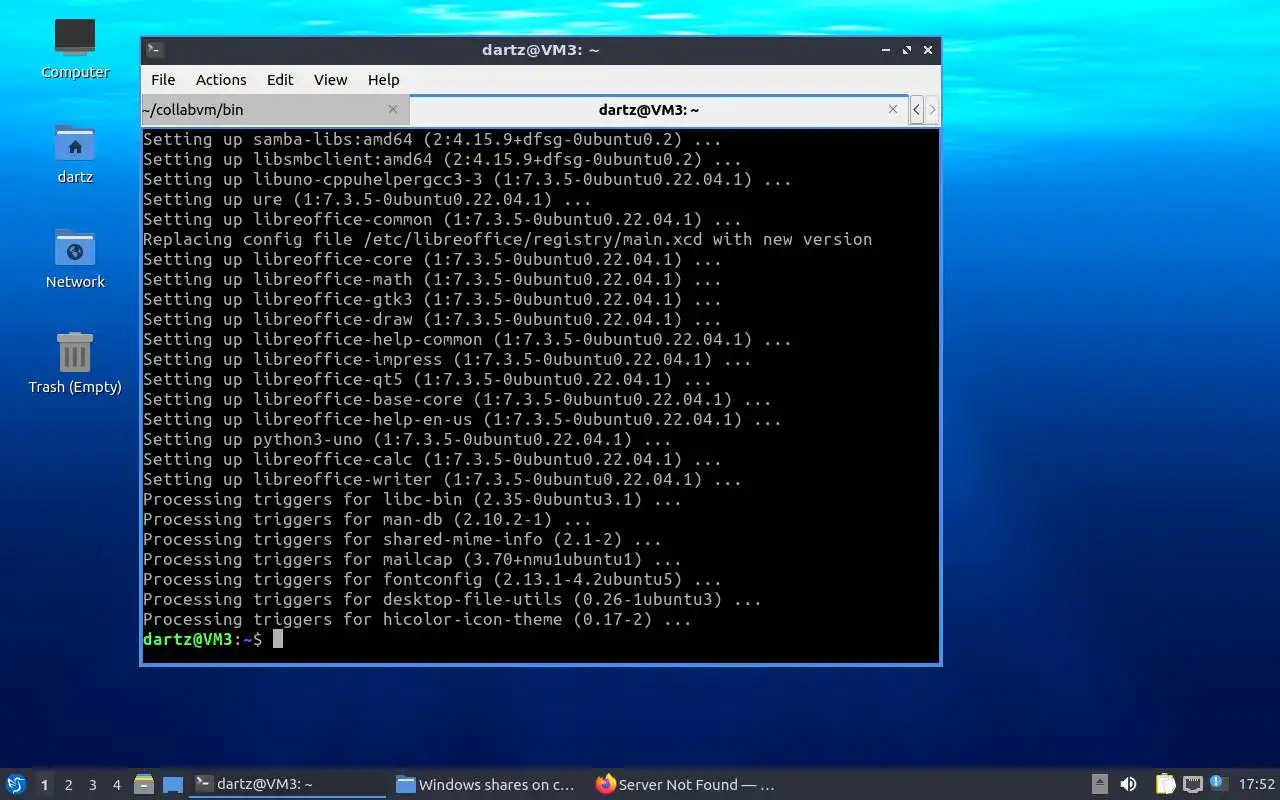Close the dartz@VM3: ~ tab
Viewport: 1280px width, 800px height.
pos(893,109)
